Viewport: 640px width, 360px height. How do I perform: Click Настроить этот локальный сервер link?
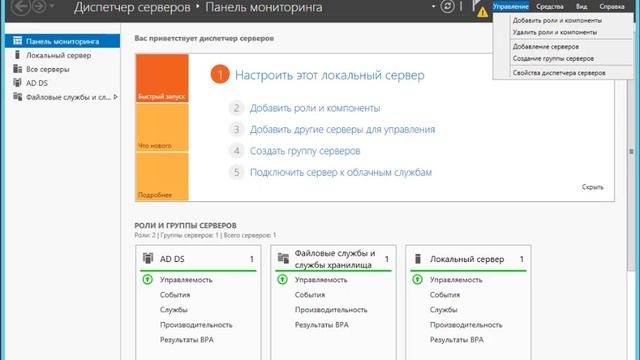[329, 75]
